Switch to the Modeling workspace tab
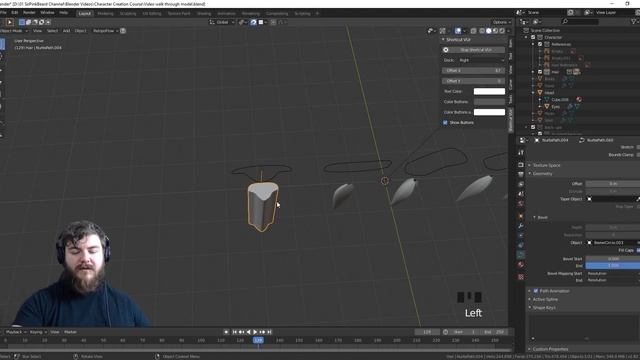This screenshot has width=640, height=360. (105, 13)
